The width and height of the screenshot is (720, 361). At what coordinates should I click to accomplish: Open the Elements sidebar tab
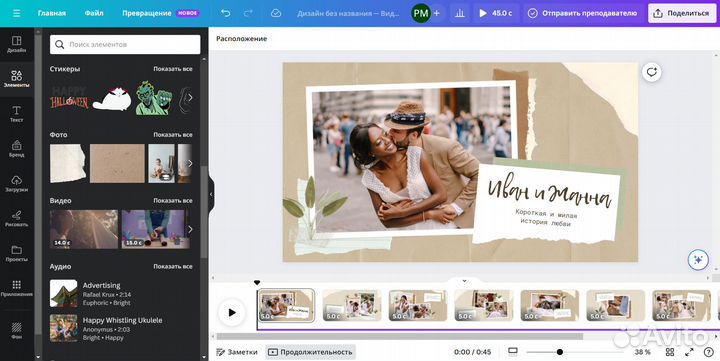[17, 79]
